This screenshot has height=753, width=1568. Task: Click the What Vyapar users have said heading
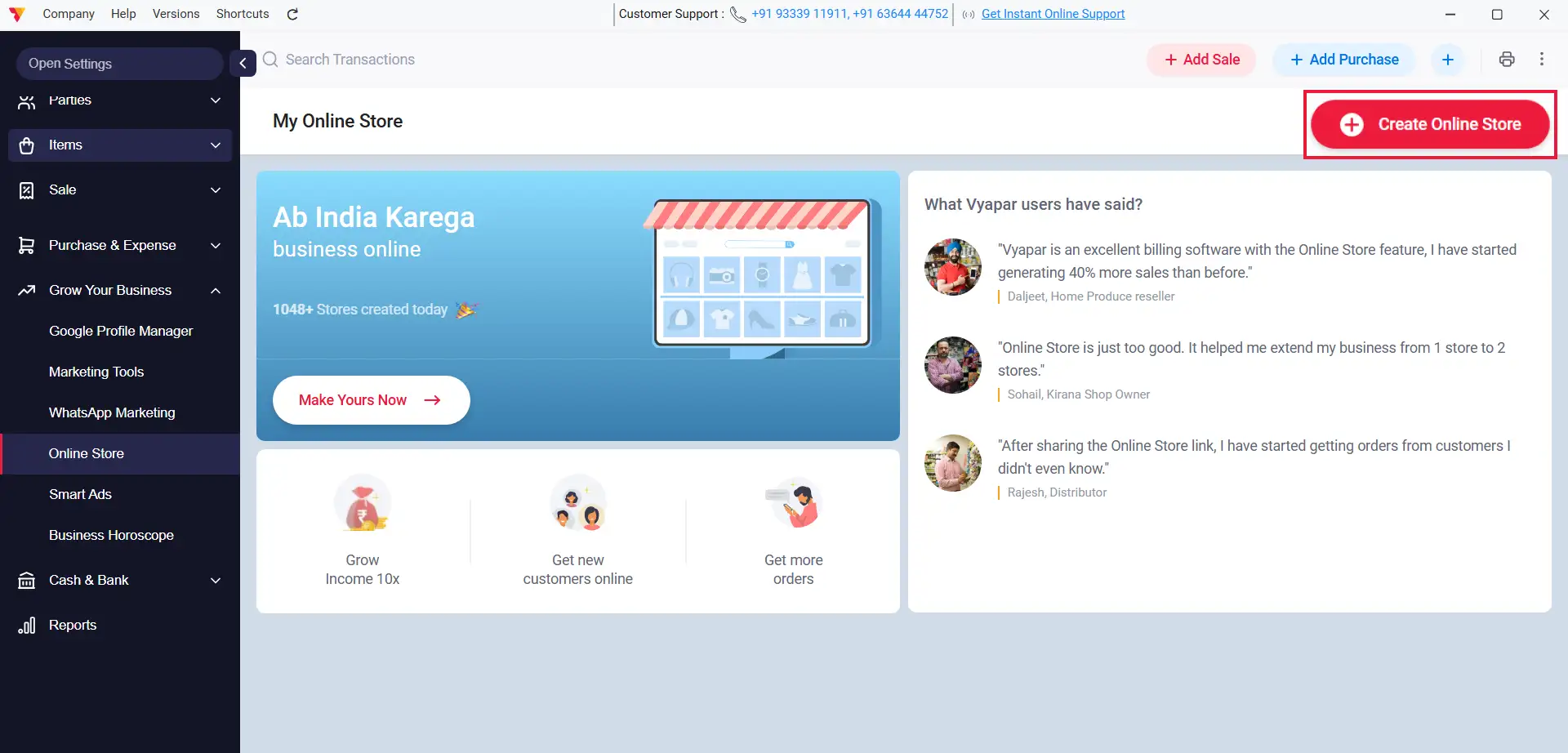click(x=1033, y=205)
